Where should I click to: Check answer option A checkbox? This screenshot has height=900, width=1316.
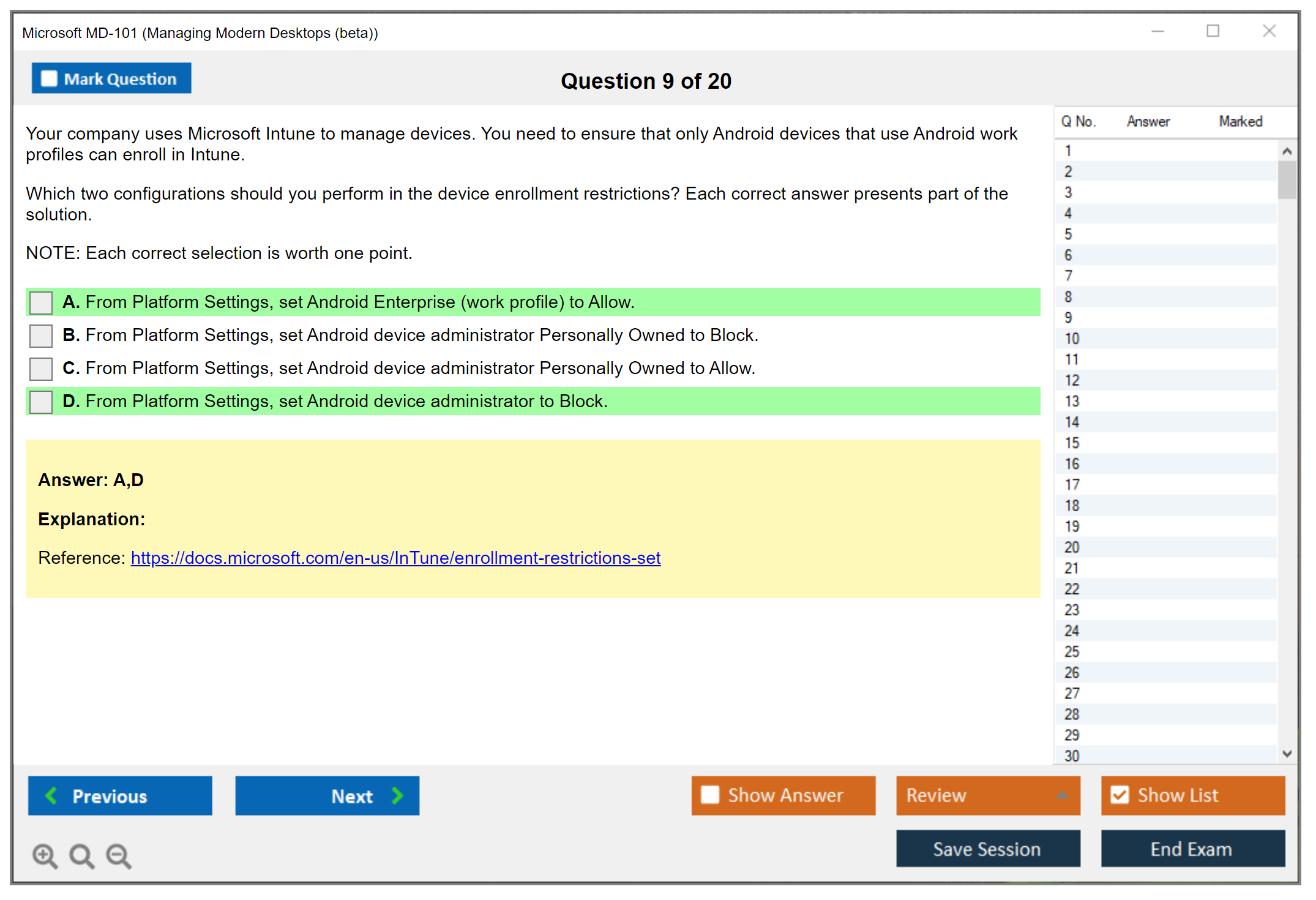41,302
